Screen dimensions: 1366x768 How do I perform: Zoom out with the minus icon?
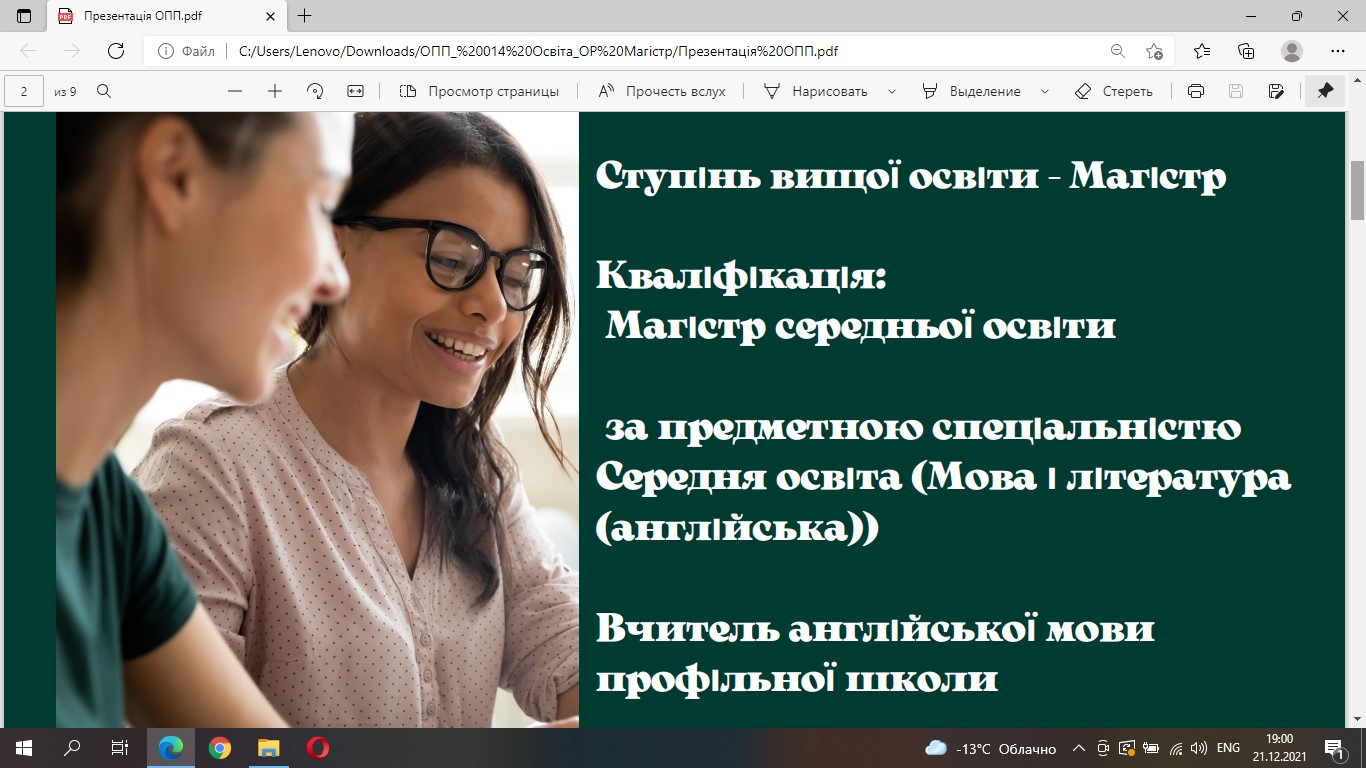(x=235, y=91)
